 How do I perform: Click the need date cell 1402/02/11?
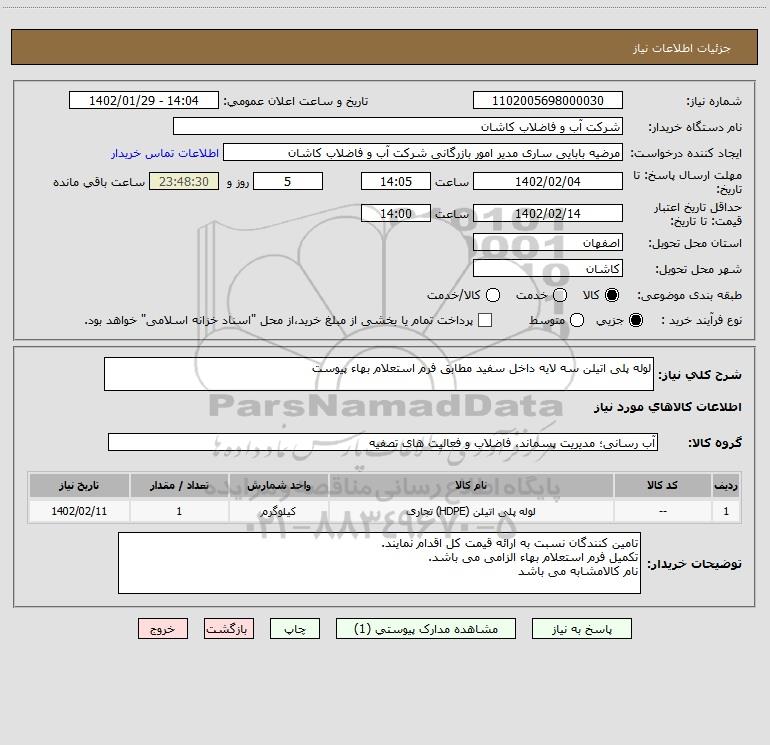coord(79,511)
